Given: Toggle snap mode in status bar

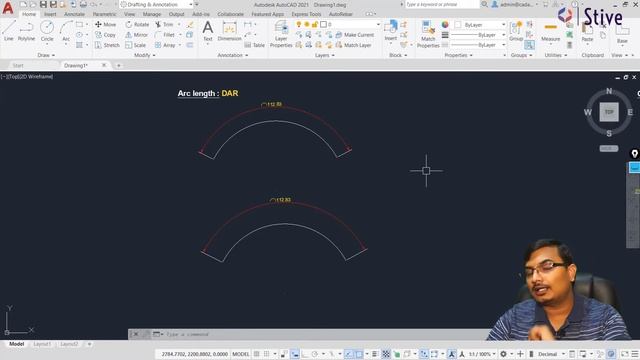Looking at the screenshot, I should click(x=266, y=354).
